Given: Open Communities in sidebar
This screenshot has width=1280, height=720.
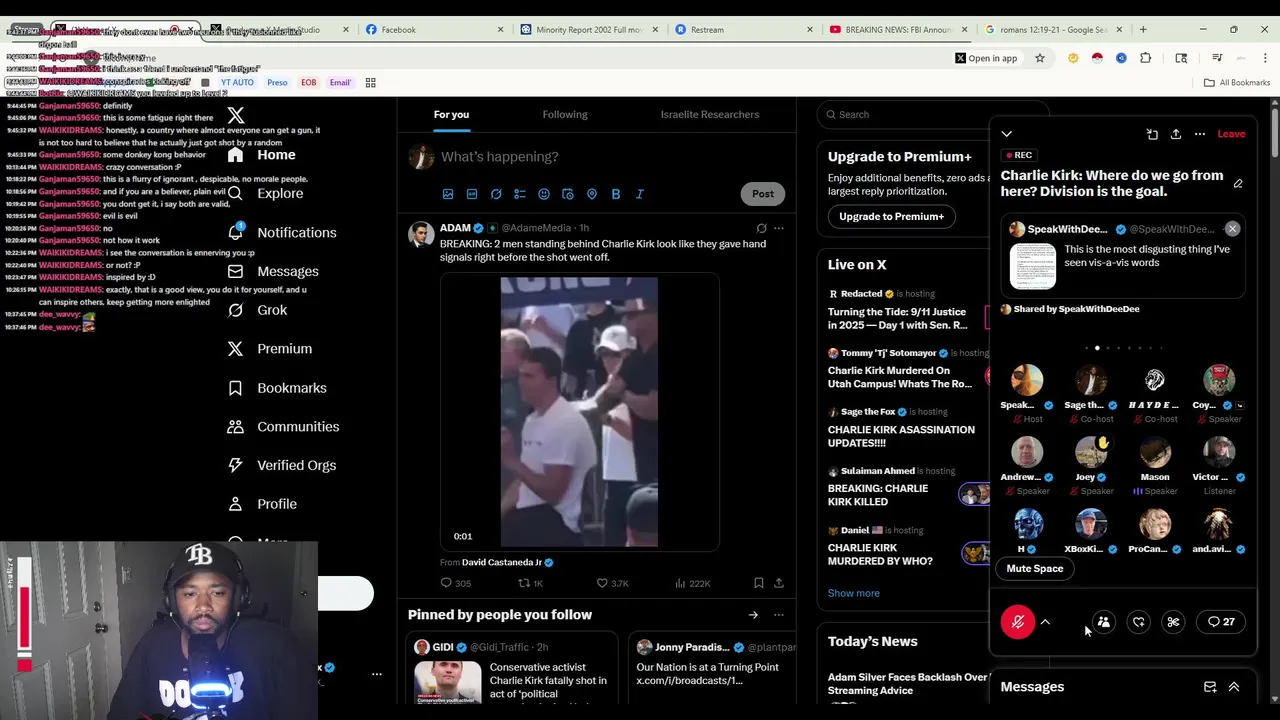Looking at the screenshot, I should [283, 426].
